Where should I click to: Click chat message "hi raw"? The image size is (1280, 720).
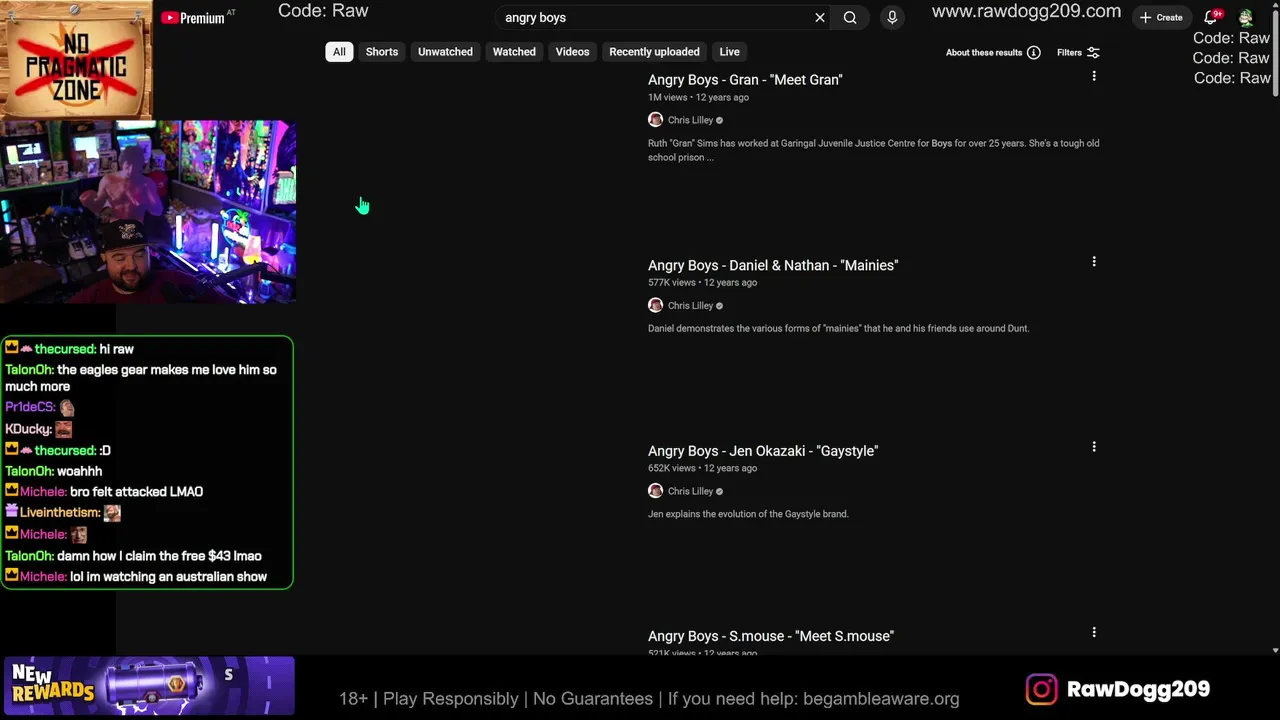click(116, 349)
